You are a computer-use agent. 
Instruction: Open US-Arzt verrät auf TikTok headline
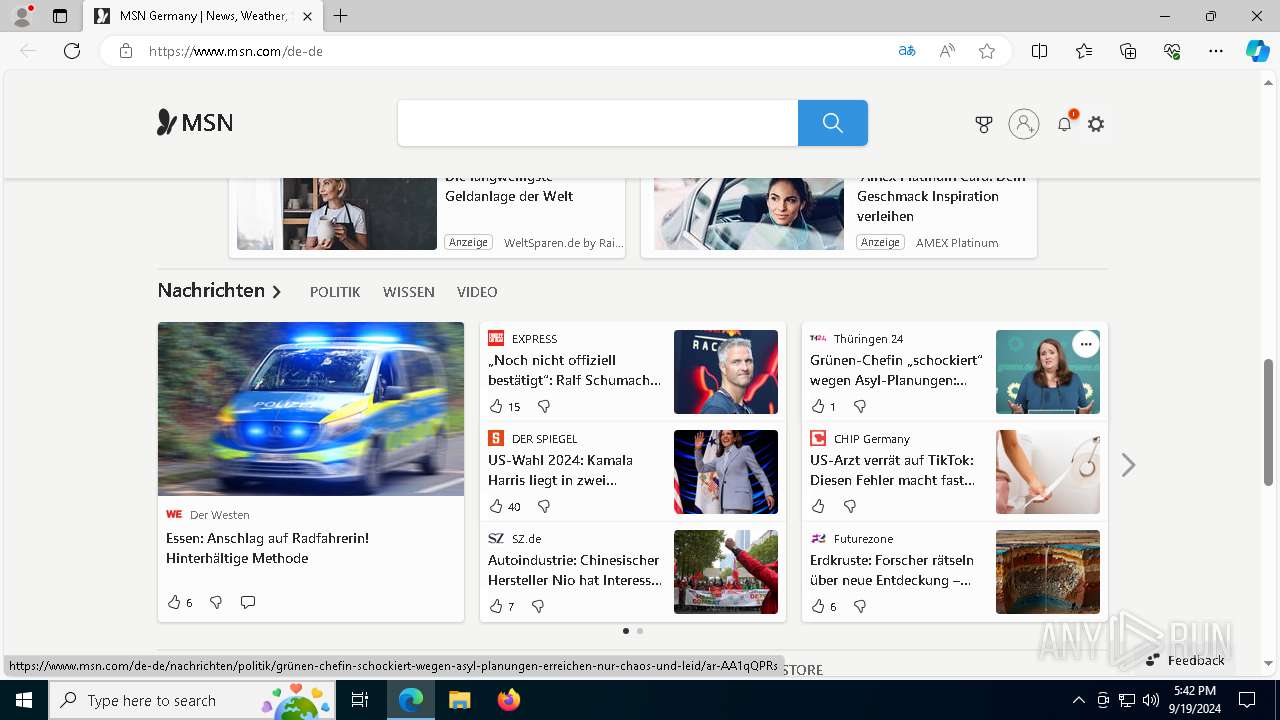coord(893,470)
